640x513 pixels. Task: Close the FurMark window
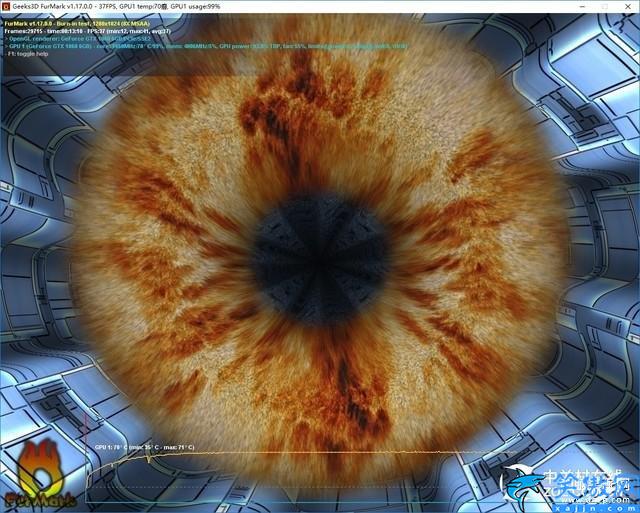pos(628,6)
